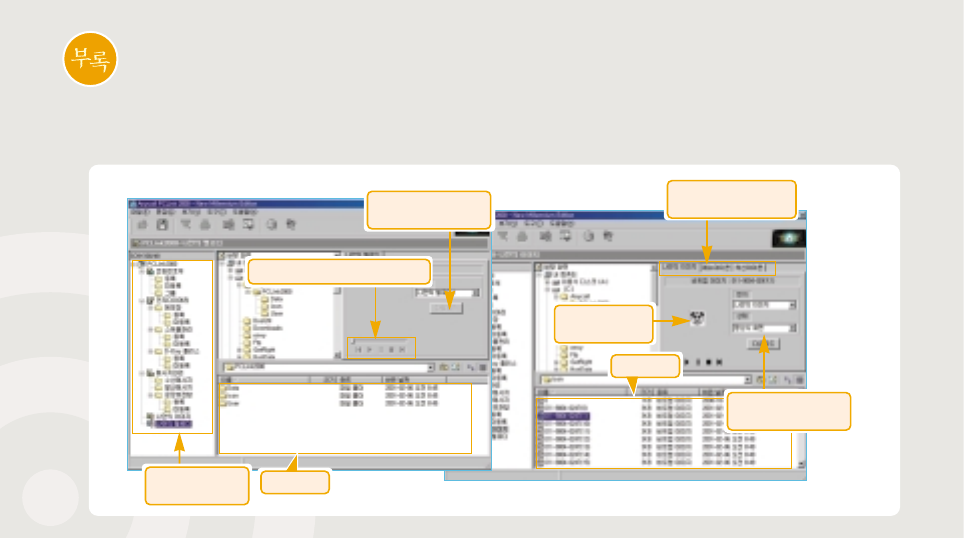Click the save disk icon in left window toolbar
The image size is (964, 538).
tap(162, 224)
